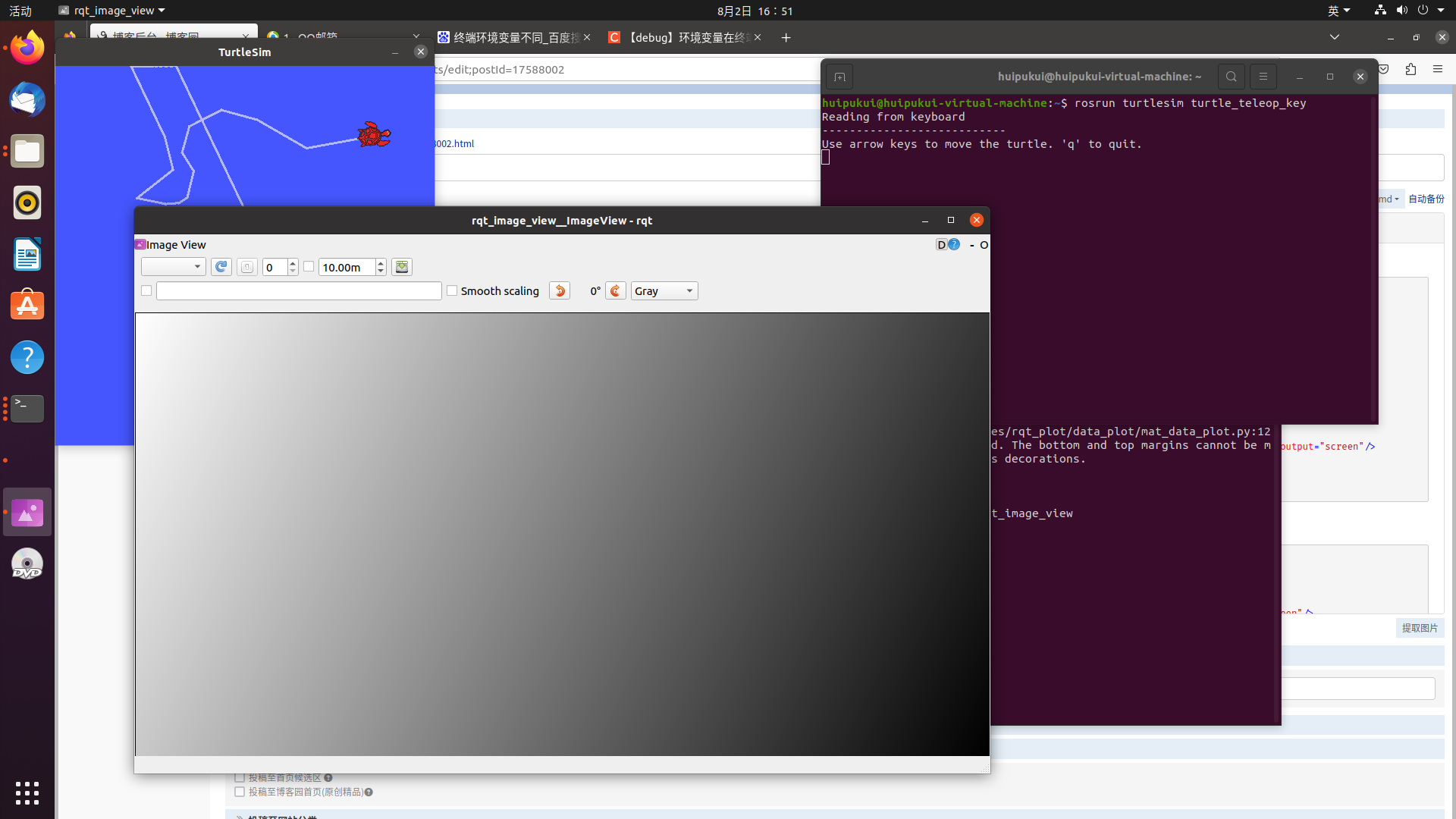Expand the Gray color scheme dropdown

(664, 291)
